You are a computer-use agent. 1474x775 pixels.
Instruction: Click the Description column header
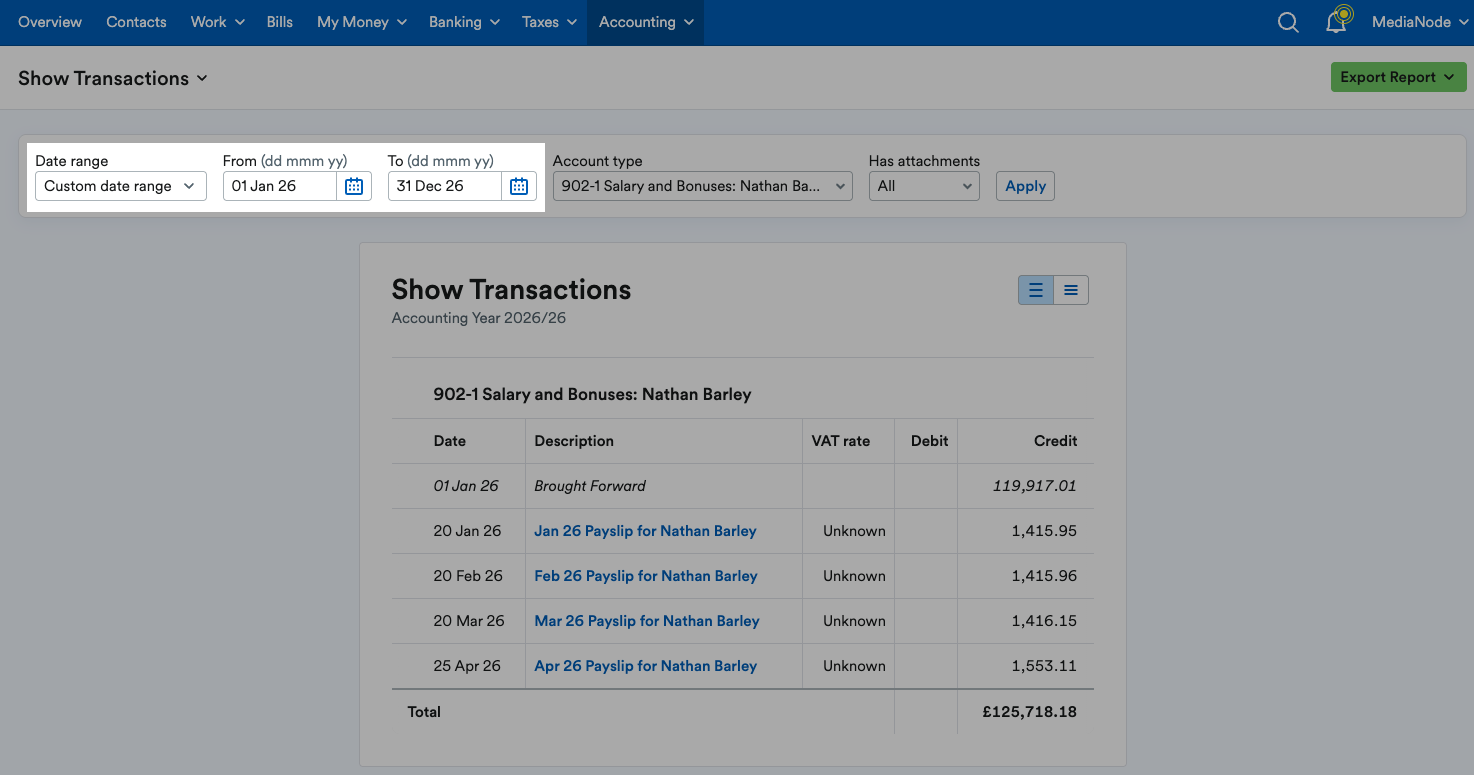[x=574, y=441]
